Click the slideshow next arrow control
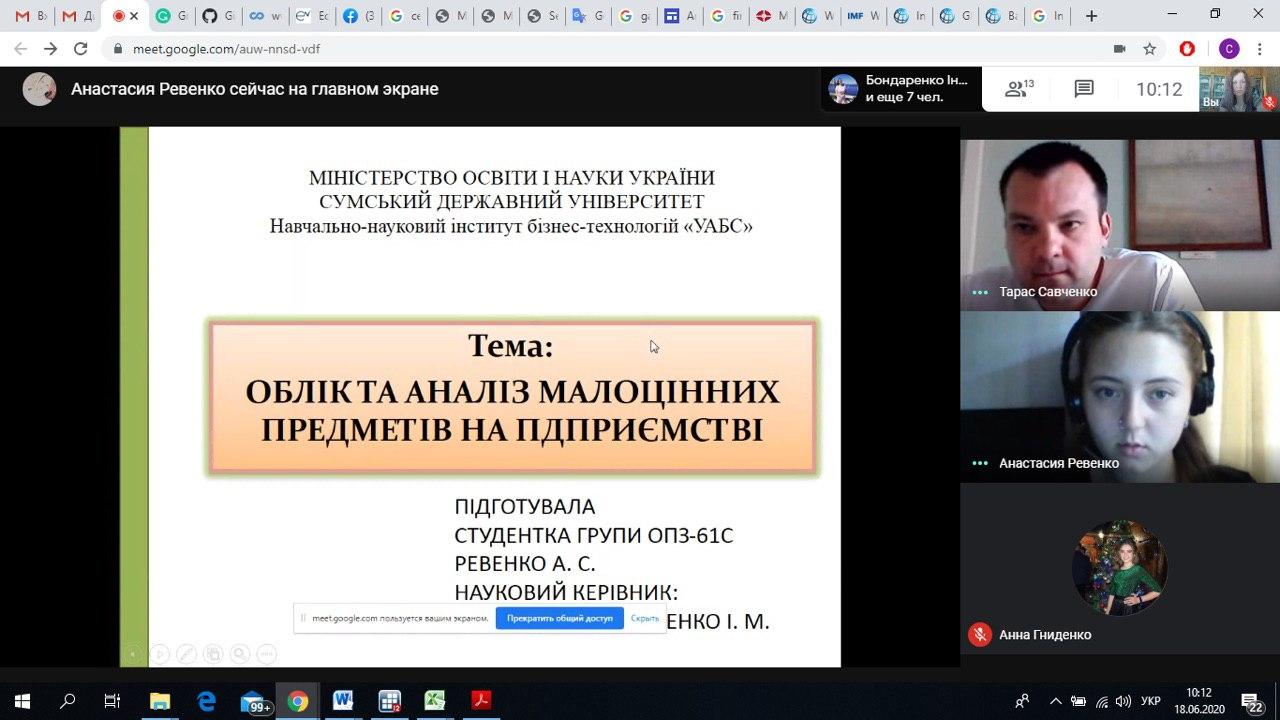 (x=160, y=654)
